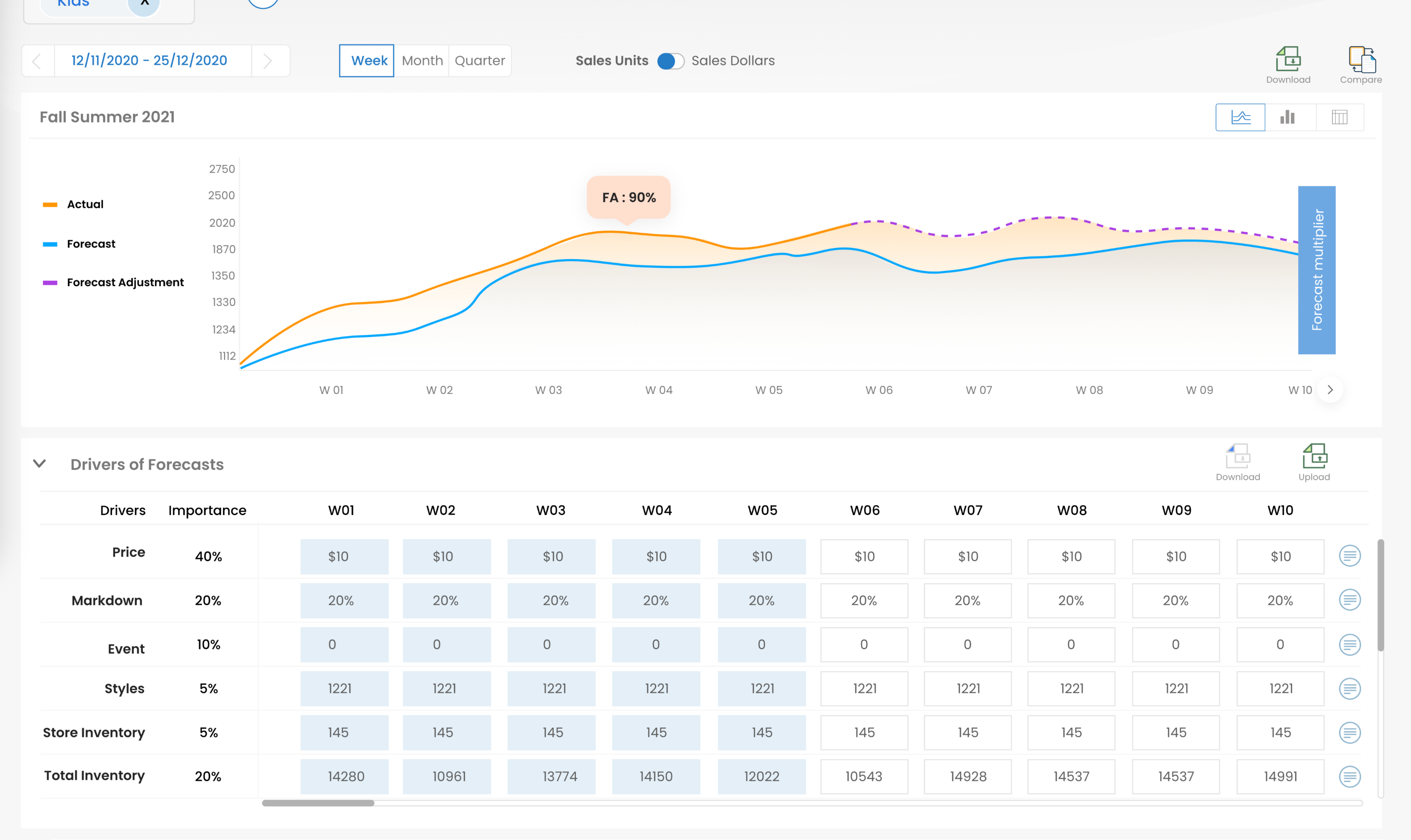Image resolution: width=1411 pixels, height=840 pixels.
Task: Open Price row details icon
Action: coord(1349,556)
